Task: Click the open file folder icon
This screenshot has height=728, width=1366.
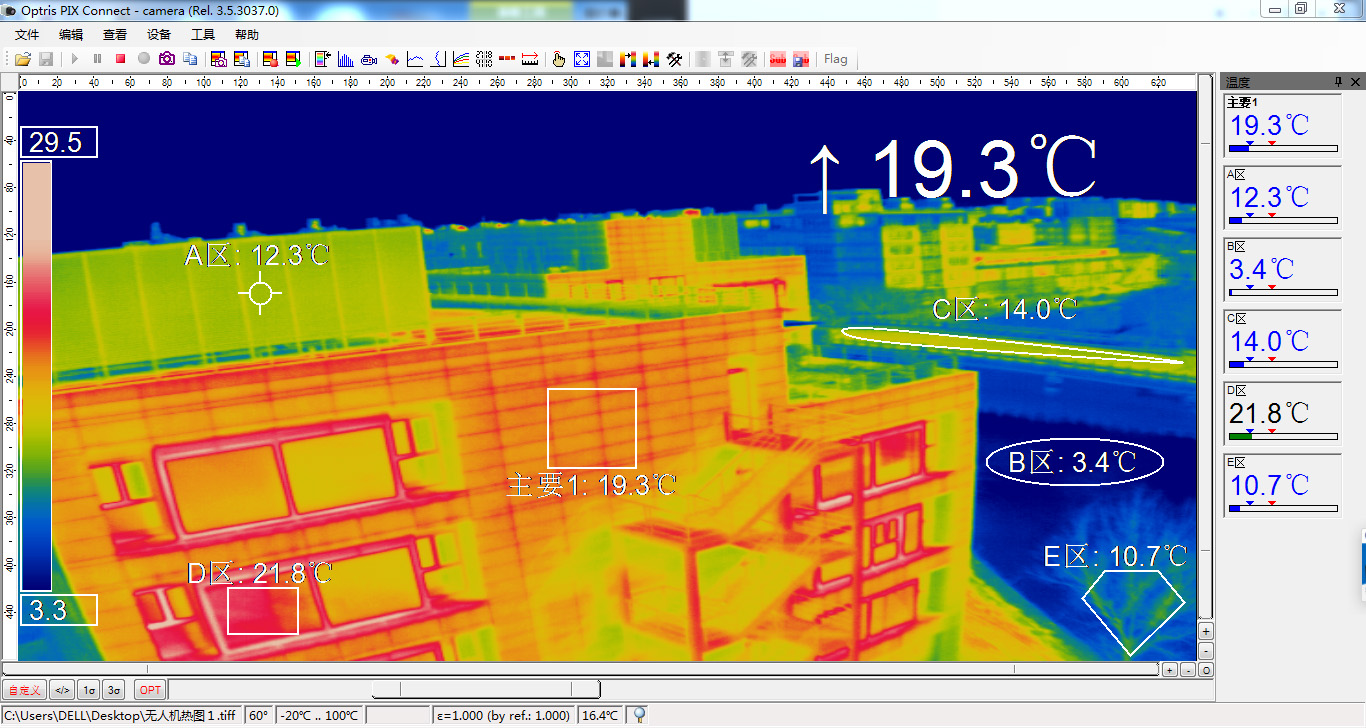Action: 22,59
